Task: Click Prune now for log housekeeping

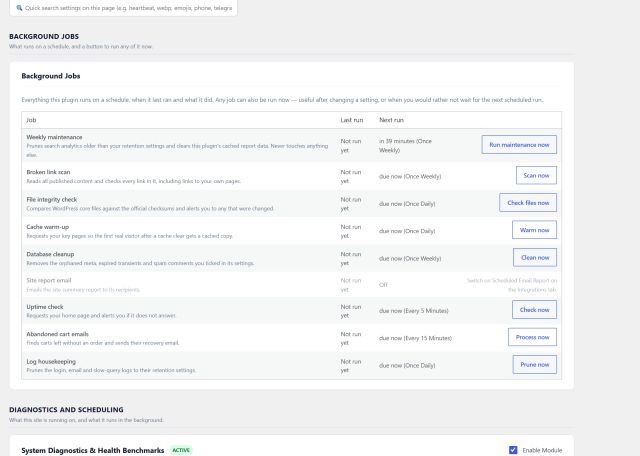Action: (x=535, y=365)
